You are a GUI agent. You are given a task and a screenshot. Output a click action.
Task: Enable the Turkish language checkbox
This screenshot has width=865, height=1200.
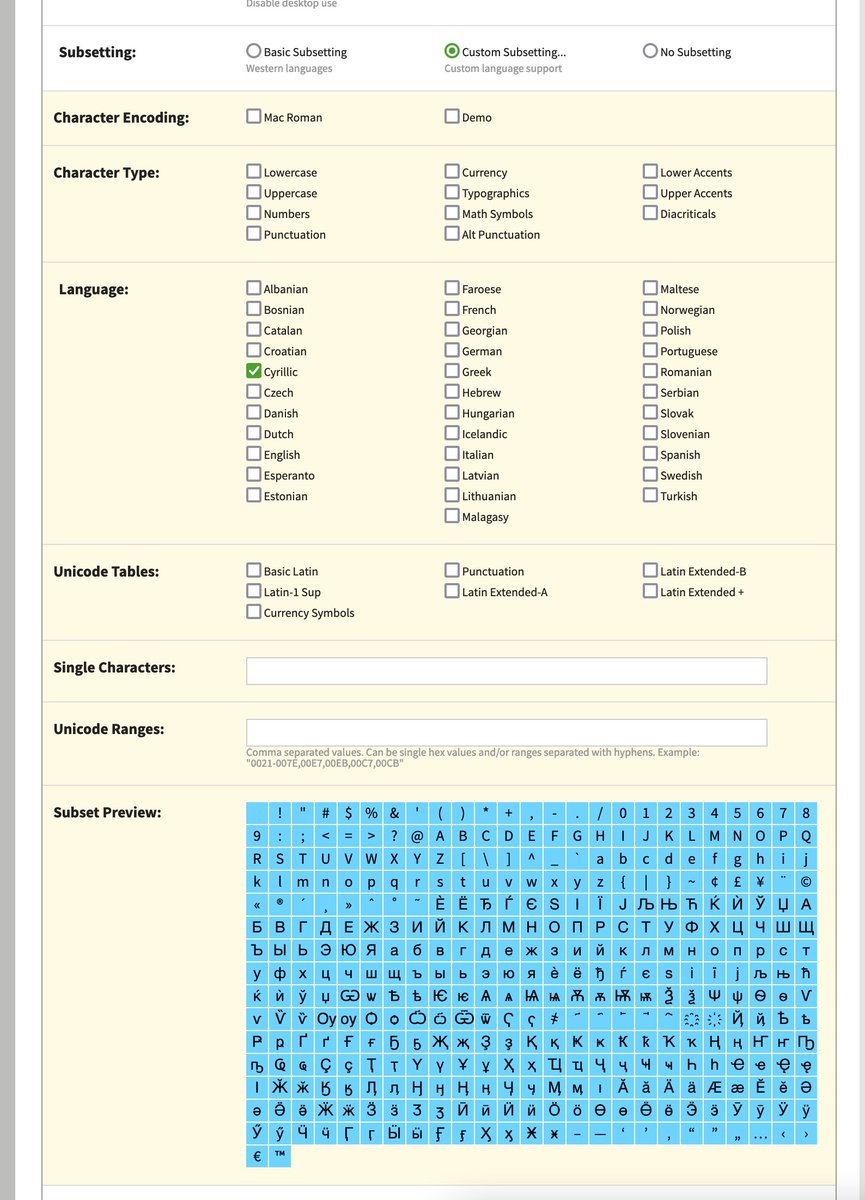tap(651, 495)
